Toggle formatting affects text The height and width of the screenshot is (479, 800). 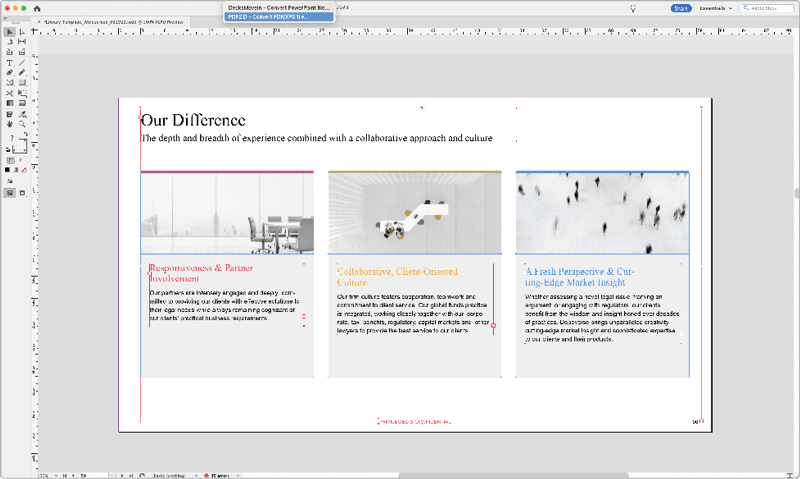coord(21,160)
